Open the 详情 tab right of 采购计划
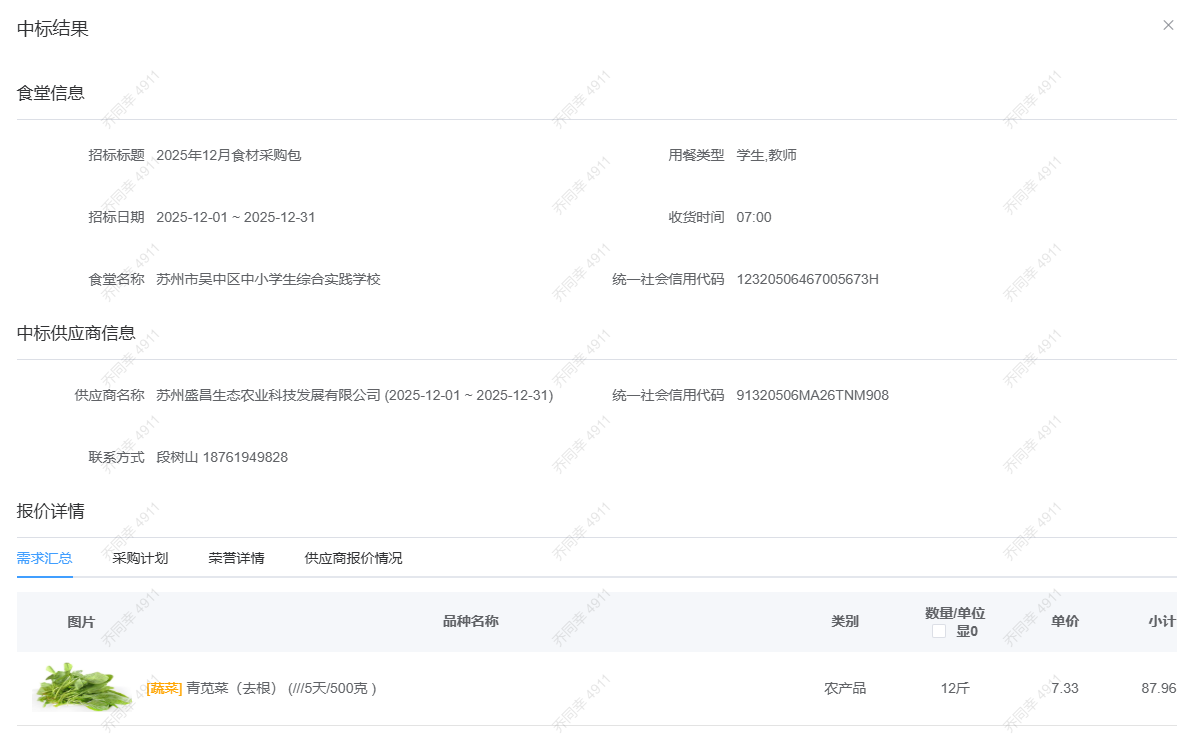 coord(236,558)
